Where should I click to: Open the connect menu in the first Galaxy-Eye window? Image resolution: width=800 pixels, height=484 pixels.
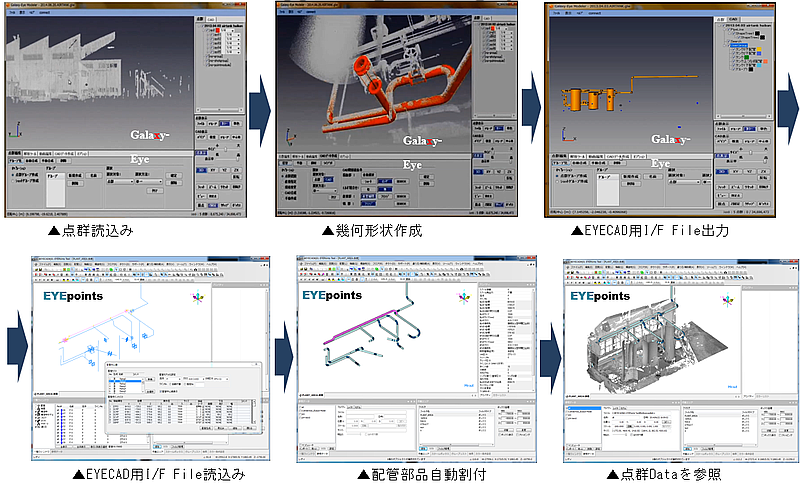pyautogui.click(x=45, y=12)
